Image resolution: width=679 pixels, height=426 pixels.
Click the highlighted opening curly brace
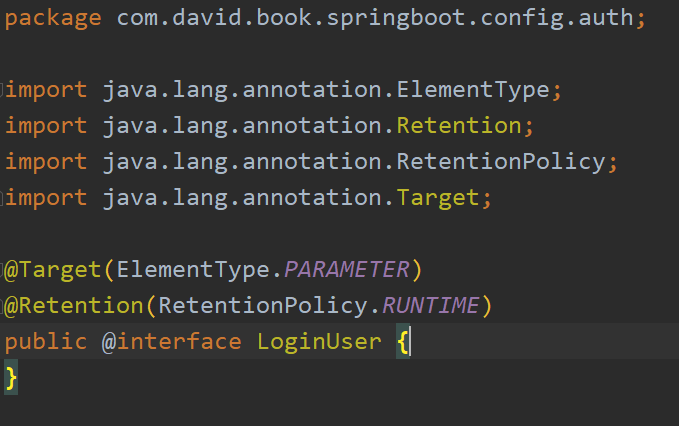pyautogui.click(x=403, y=342)
